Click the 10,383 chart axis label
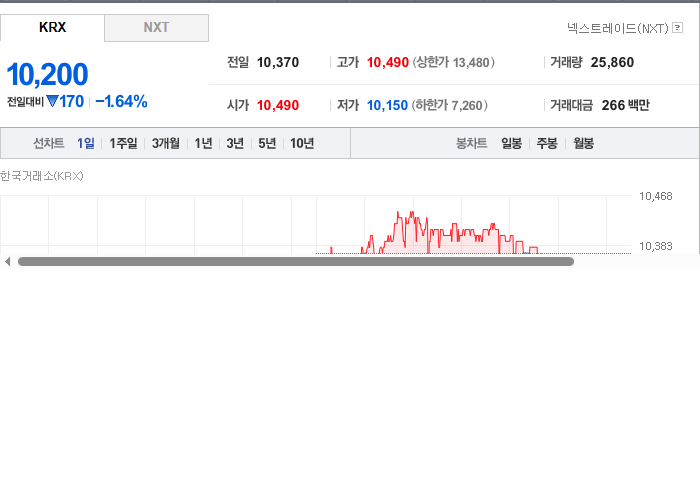This screenshot has height=490, width=700. [x=655, y=246]
